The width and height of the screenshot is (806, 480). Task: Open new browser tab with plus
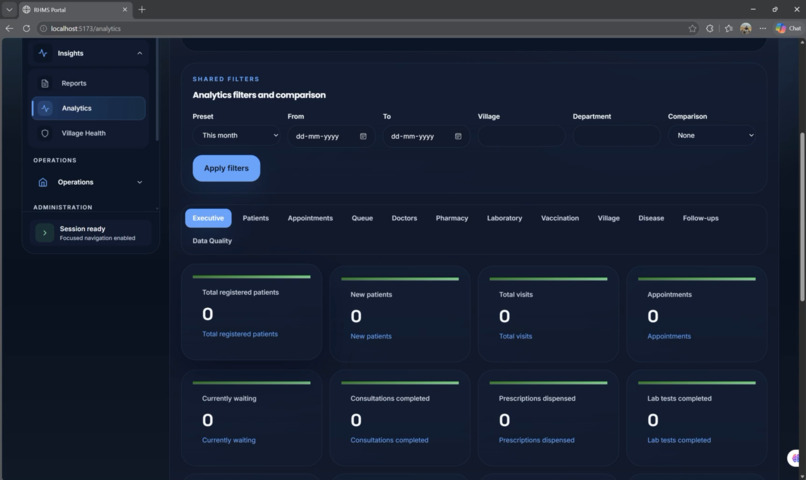[x=142, y=9]
